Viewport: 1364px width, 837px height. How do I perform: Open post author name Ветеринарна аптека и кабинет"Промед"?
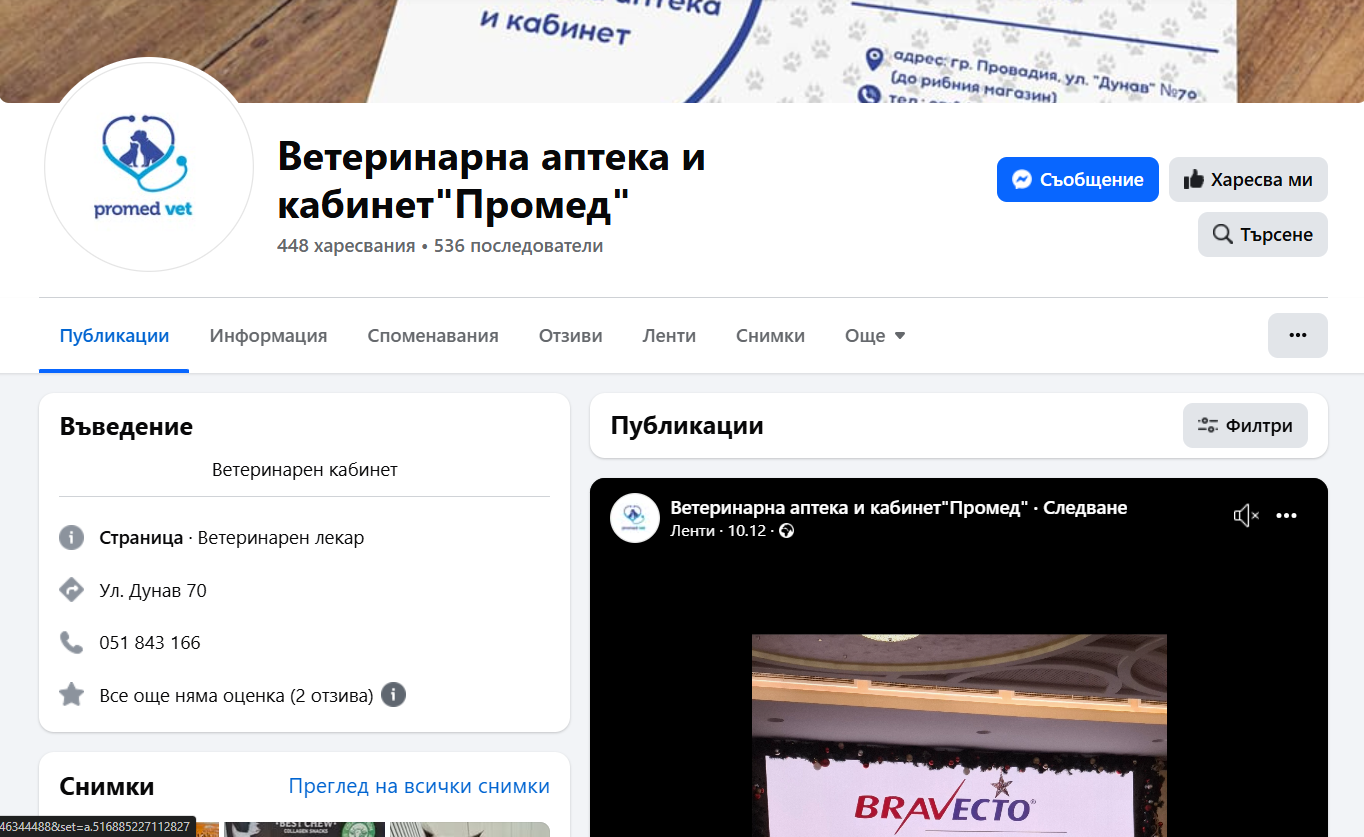[850, 508]
